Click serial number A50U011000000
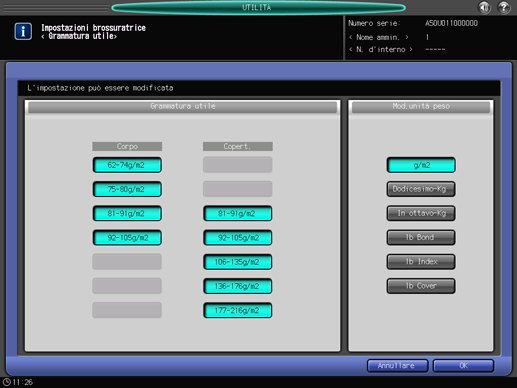This screenshot has width=517, height=388. click(x=451, y=23)
